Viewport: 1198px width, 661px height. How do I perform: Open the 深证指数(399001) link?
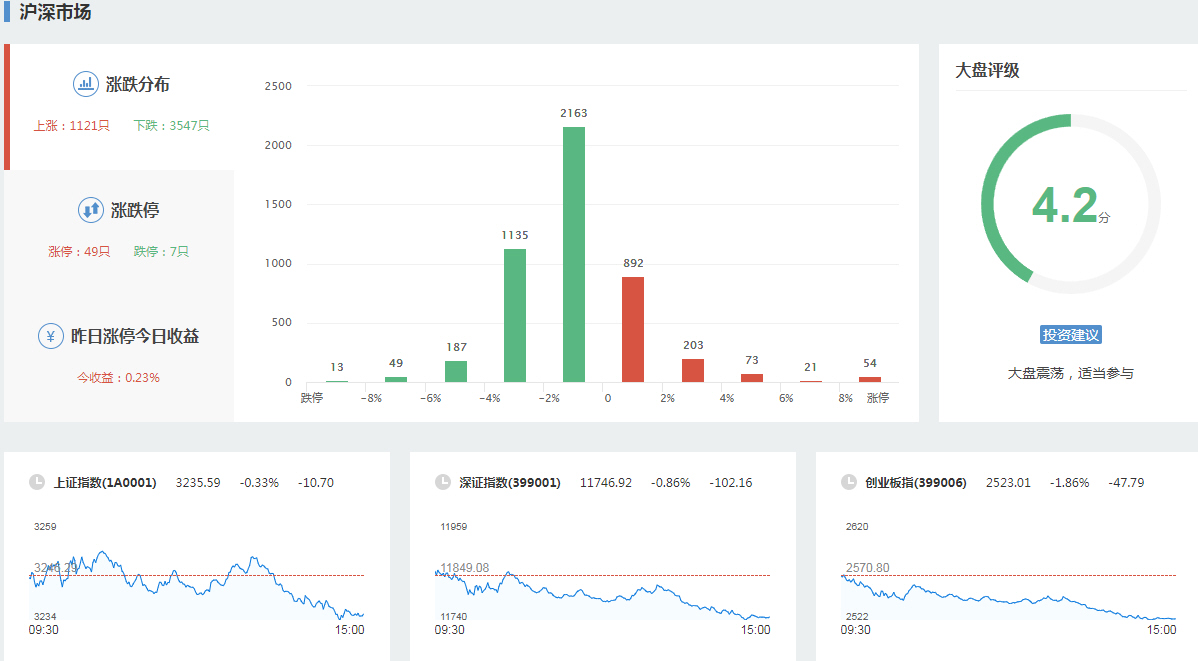tap(511, 482)
